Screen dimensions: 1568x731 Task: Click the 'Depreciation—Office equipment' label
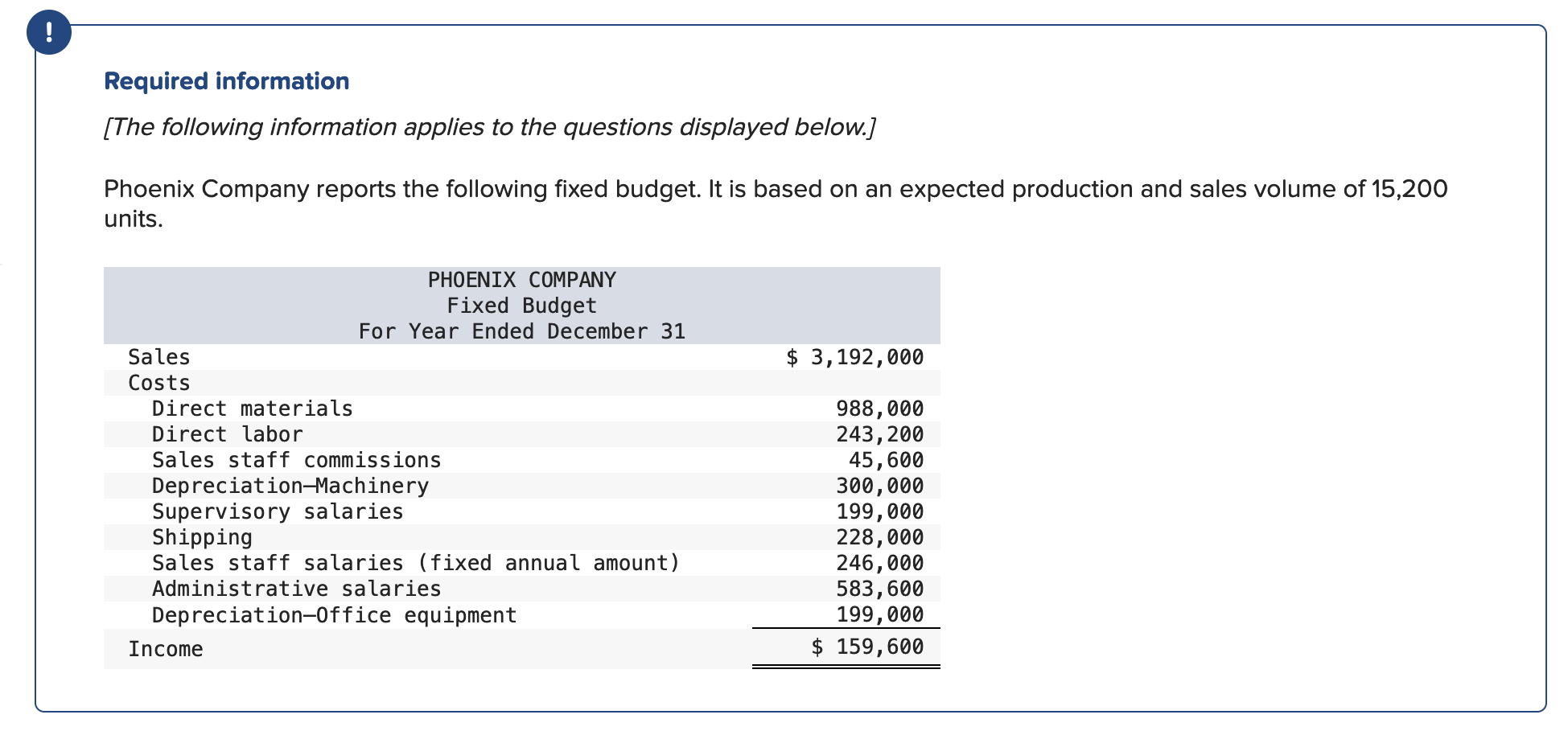(x=335, y=615)
